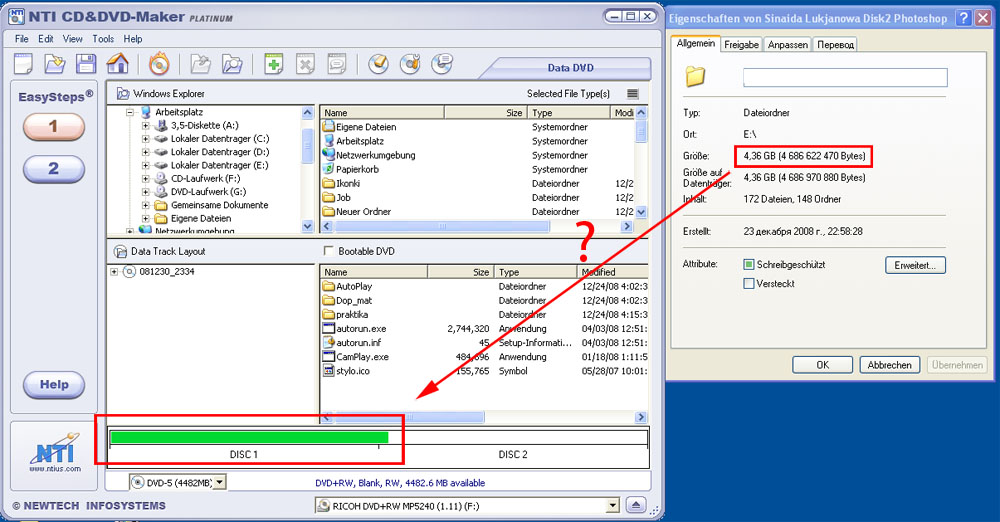Expand the 081230_2334 disc node
The width and height of the screenshot is (1000, 522).
[x=114, y=272]
